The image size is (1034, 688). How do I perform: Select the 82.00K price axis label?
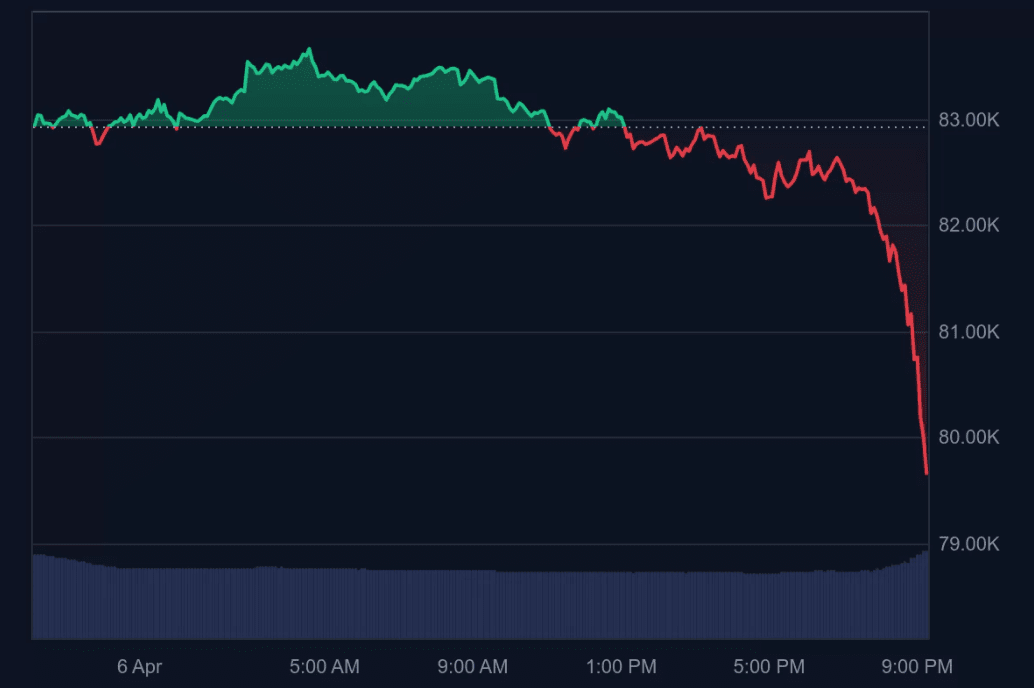click(x=968, y=225)
